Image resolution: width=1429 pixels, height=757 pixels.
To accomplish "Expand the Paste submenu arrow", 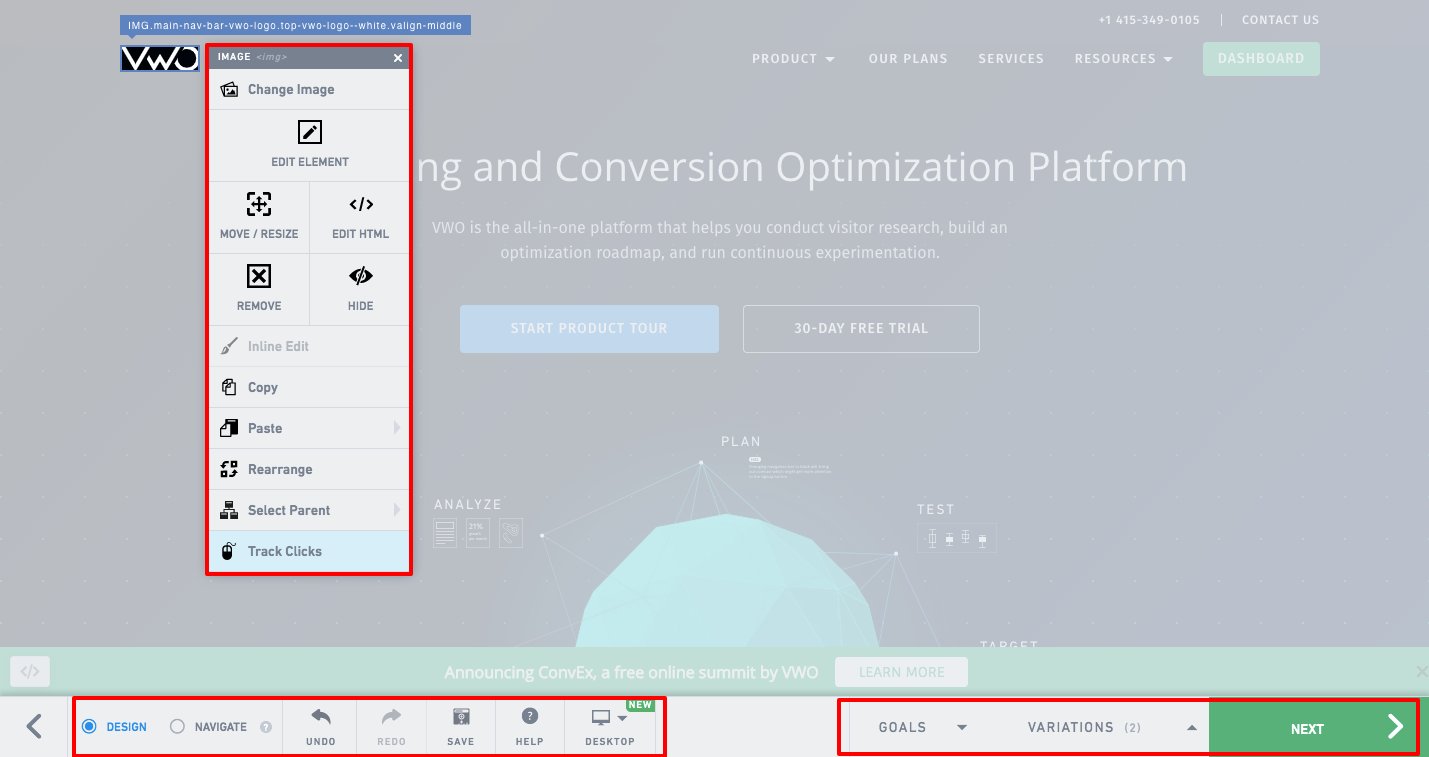I will [x=396, y=428].
